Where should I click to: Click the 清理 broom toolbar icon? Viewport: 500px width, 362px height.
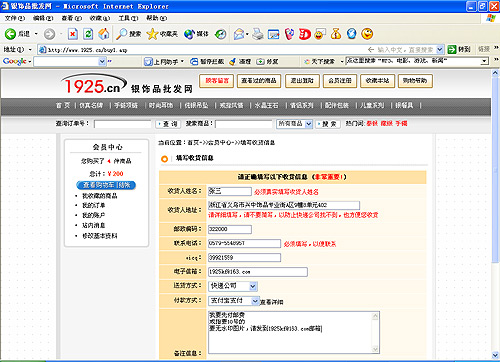(x=233, y=62)
